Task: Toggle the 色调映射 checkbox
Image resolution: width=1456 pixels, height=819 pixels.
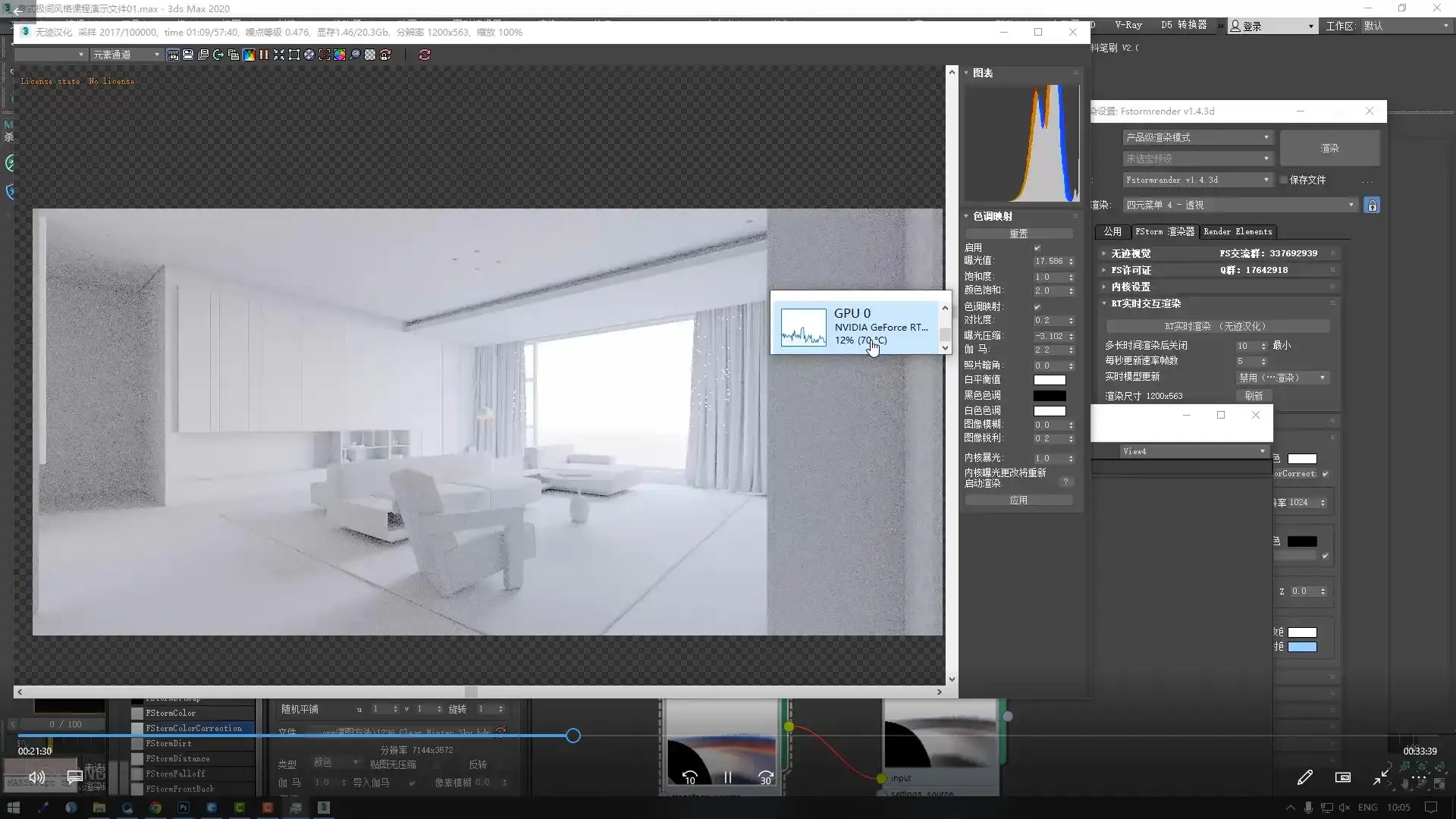Action: pyautogui.click(x=1037, y=307)
